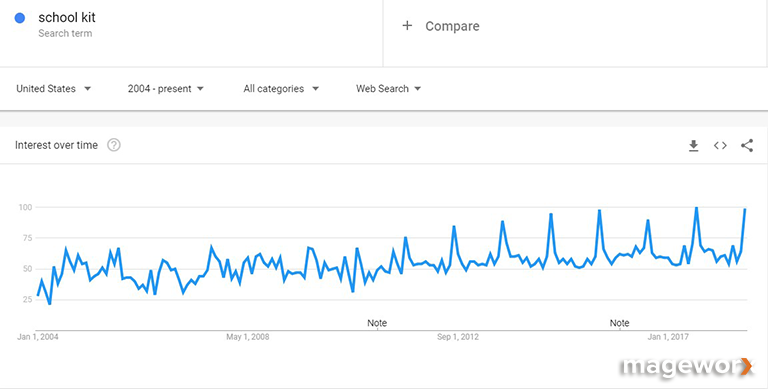The height and width of the screenshot is (389, 768).
Task: Edit the school kit search term
Action: (67, 18)
